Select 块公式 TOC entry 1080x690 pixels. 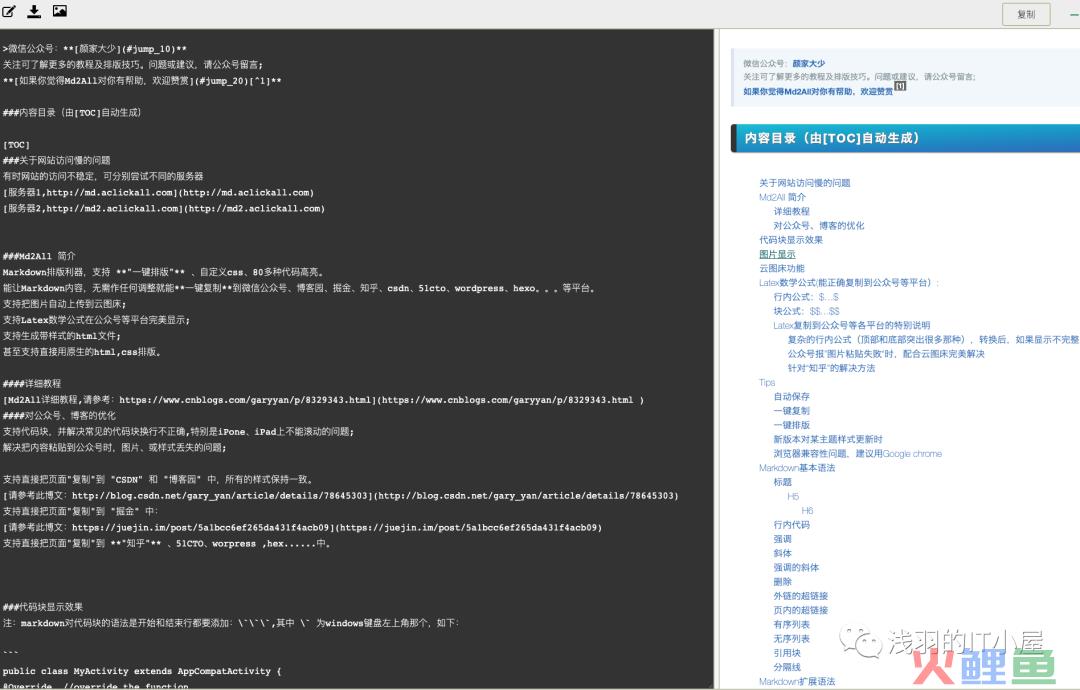tap(806, 311)
